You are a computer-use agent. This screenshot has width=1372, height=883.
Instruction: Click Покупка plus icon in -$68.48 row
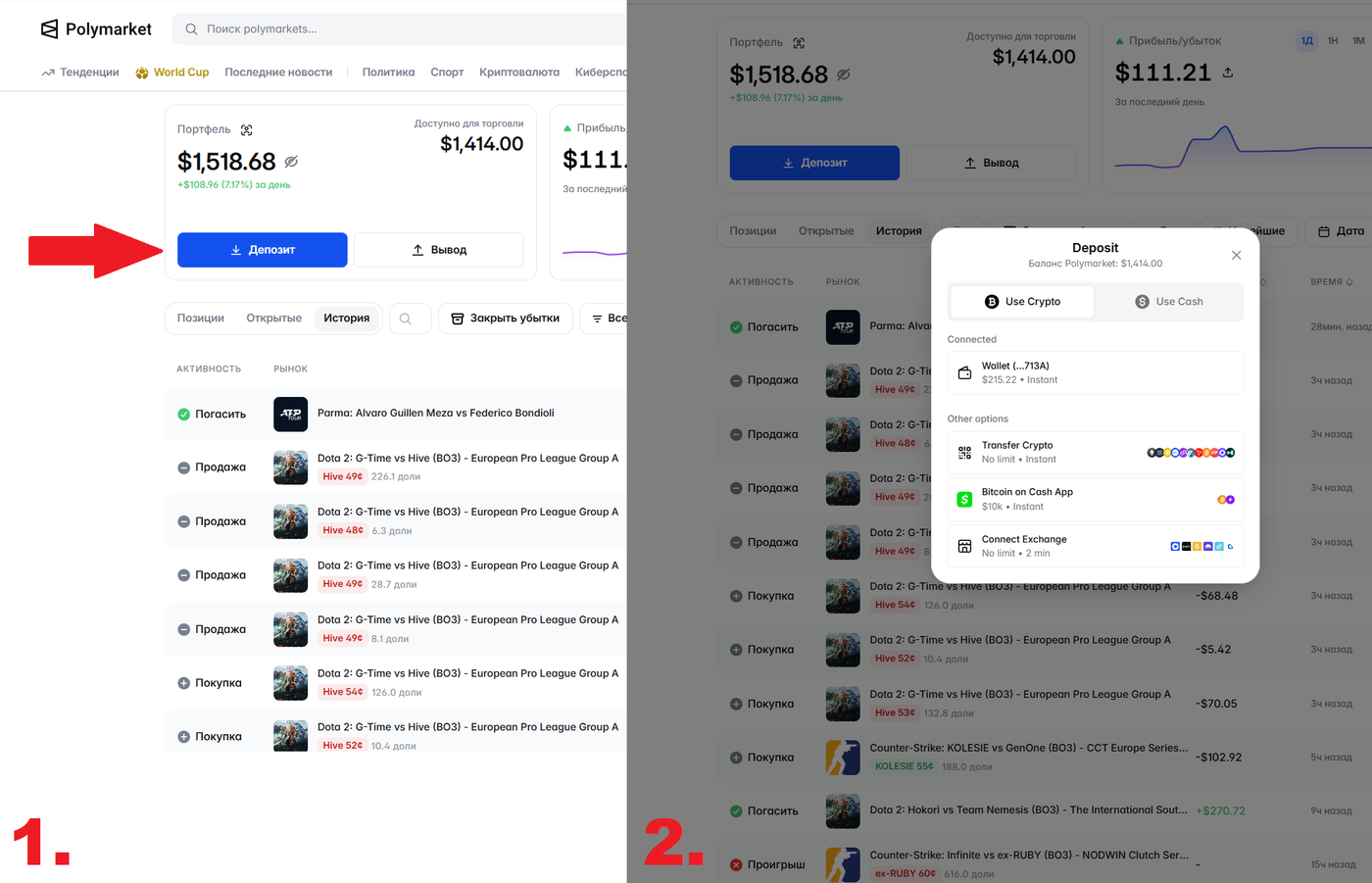pos(736,596)
